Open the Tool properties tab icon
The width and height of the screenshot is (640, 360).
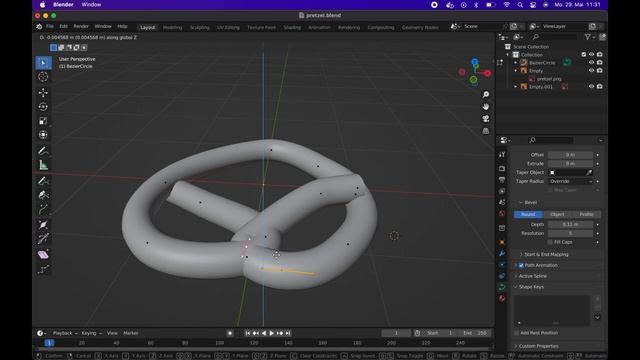coord(502,155)
